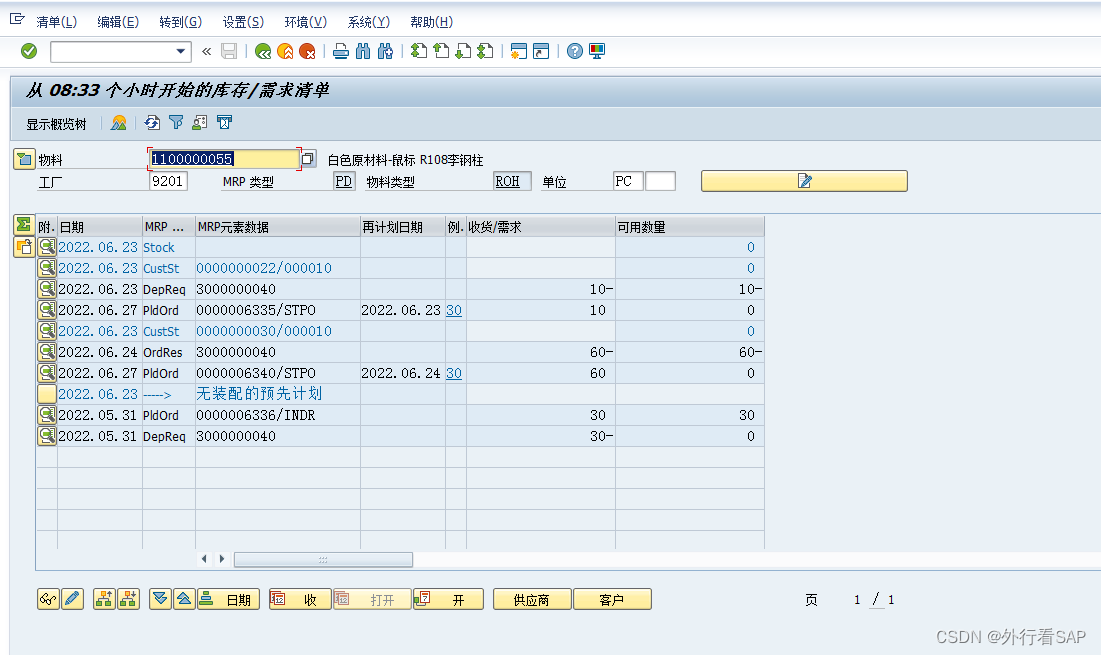Open the PldOrd 0000006335/STPO link
Image resolution: width=1101 pixels, height=655 pixels.
253,309
